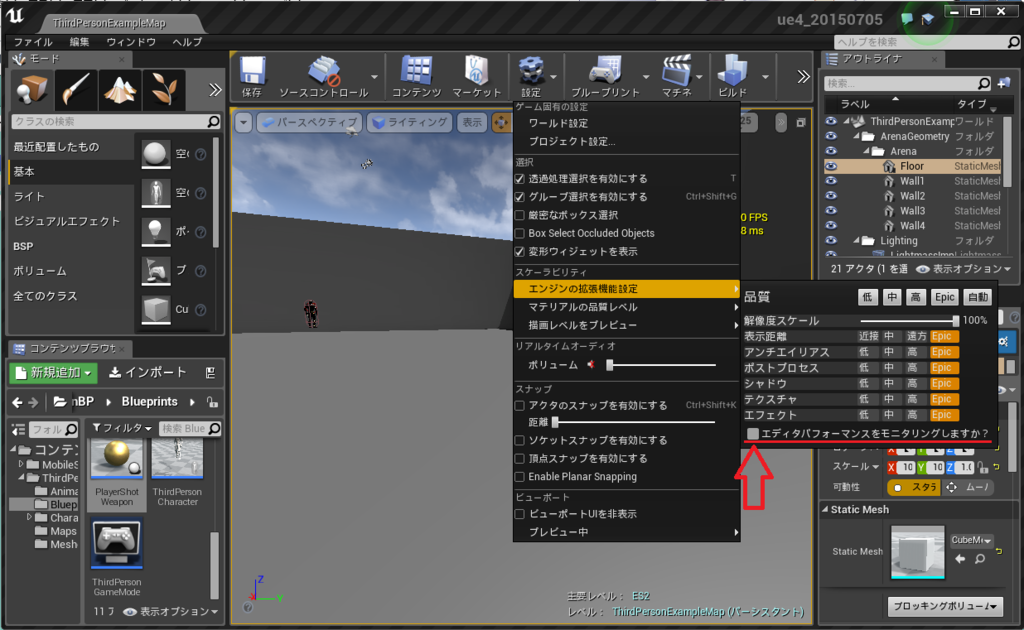
Task: Enable Enable Planar Snapping checkbox
Action: click(520, 477)
